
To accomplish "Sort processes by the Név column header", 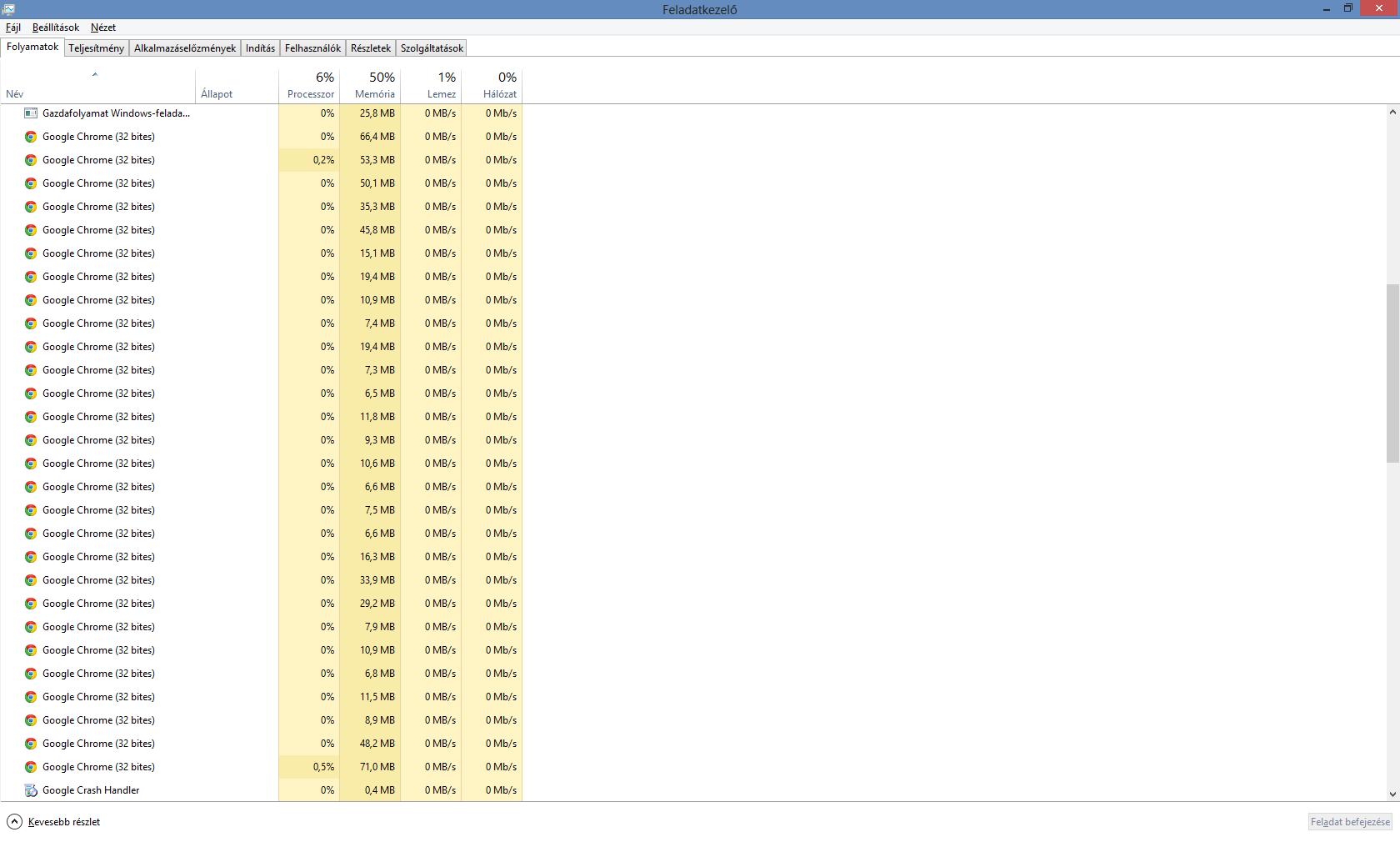I will coord(97,86).
